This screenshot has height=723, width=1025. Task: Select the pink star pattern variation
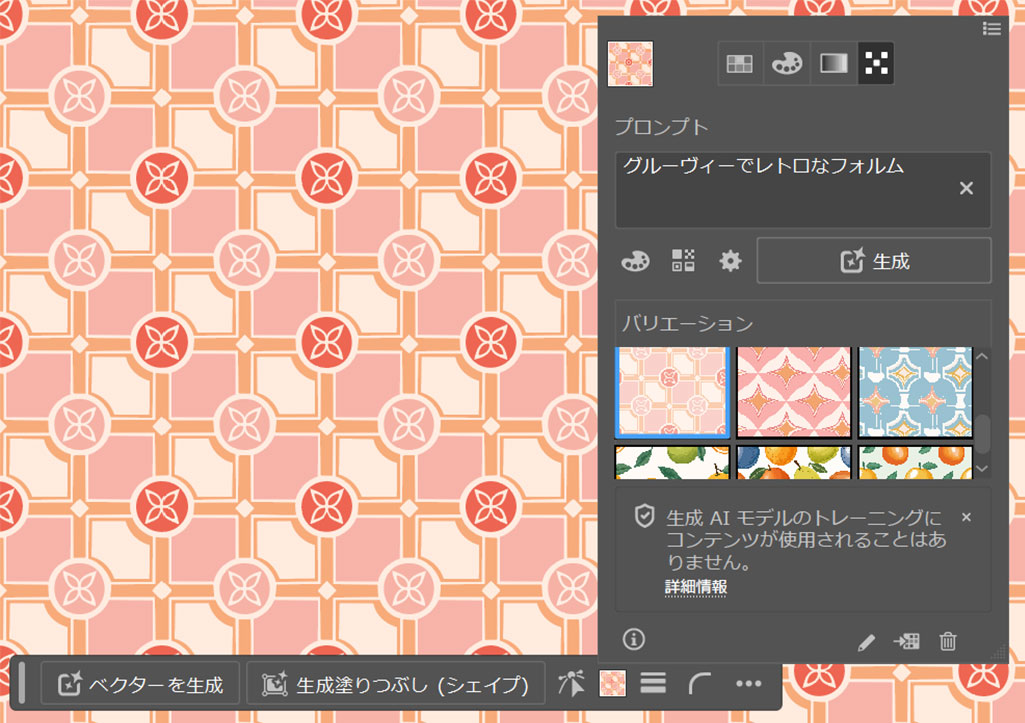[794, 392]
